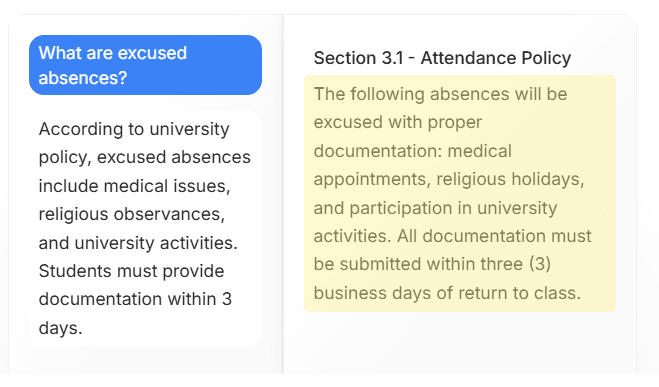Click "and participation in university" line in source
The width and height of the screenshot is (659, 387).
coord(435,208)
